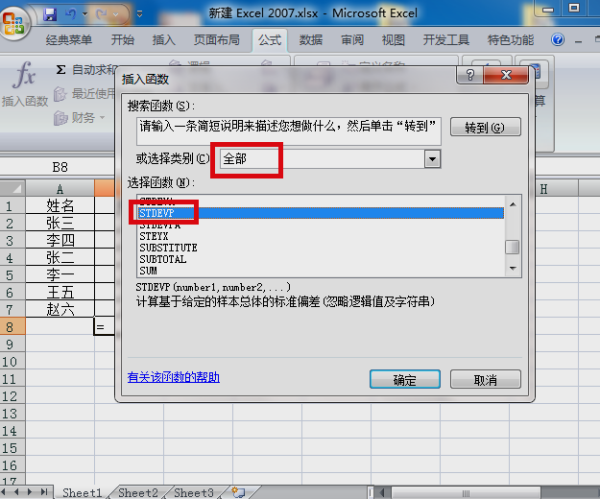This screenshot has width=600, height=499.
Task: Click the function list scroll down arrow
Action: [x=513, y=268]
